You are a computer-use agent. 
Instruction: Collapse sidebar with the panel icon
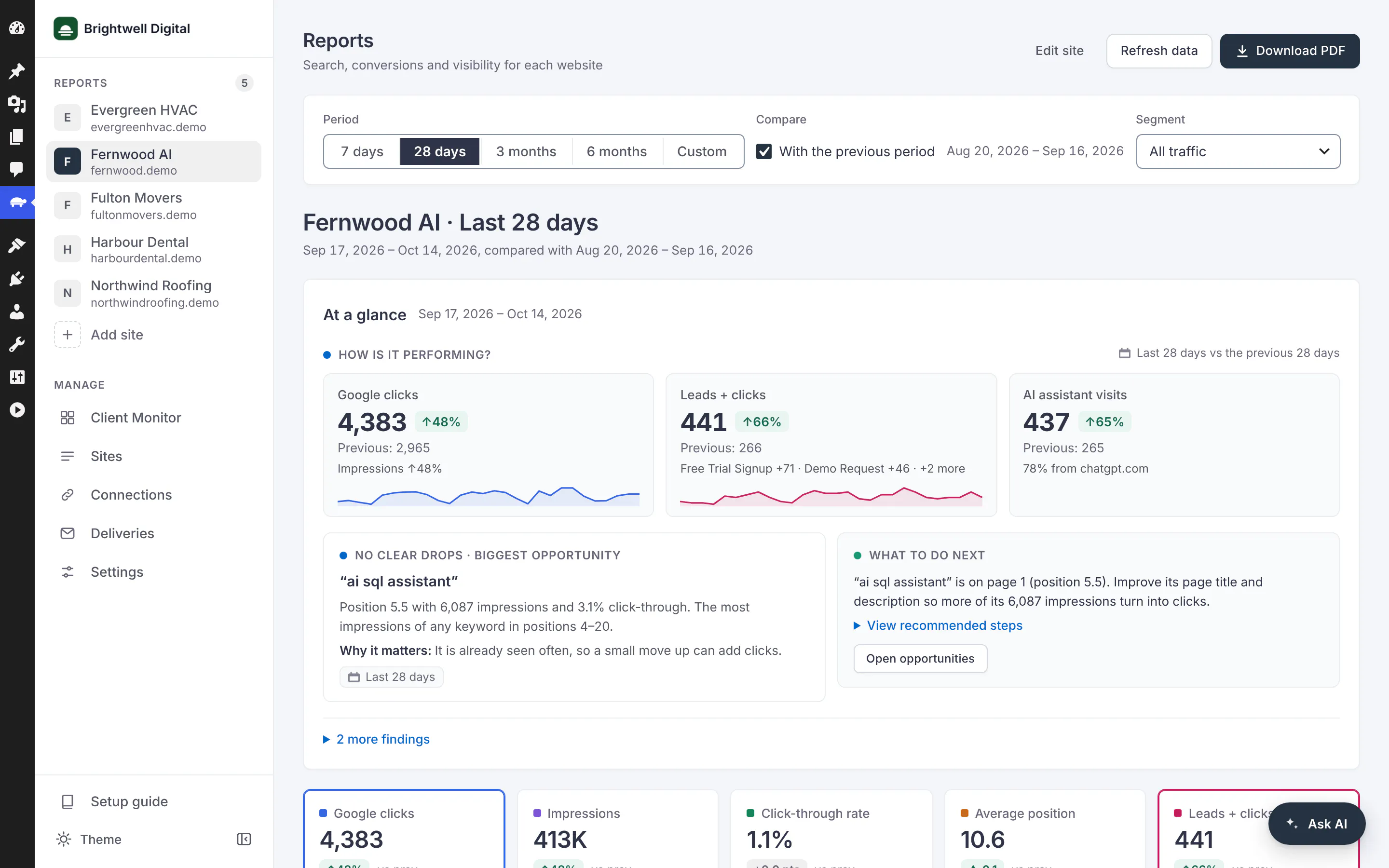pyautogui.click(x=244, y=839)
